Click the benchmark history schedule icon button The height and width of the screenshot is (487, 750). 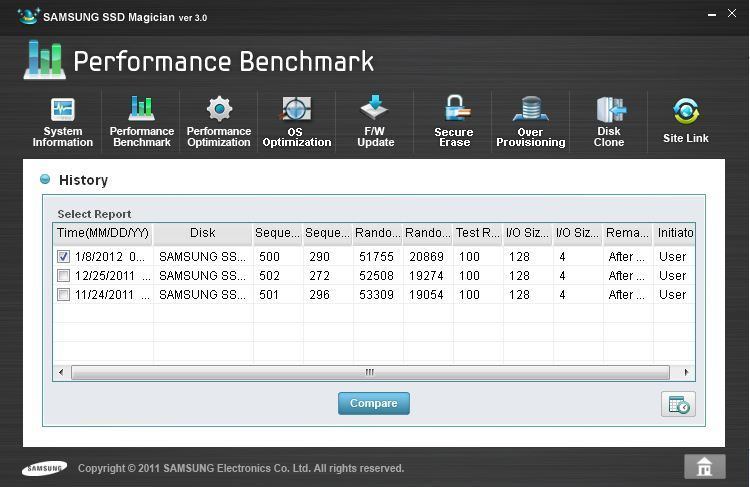tap(678, 405)
